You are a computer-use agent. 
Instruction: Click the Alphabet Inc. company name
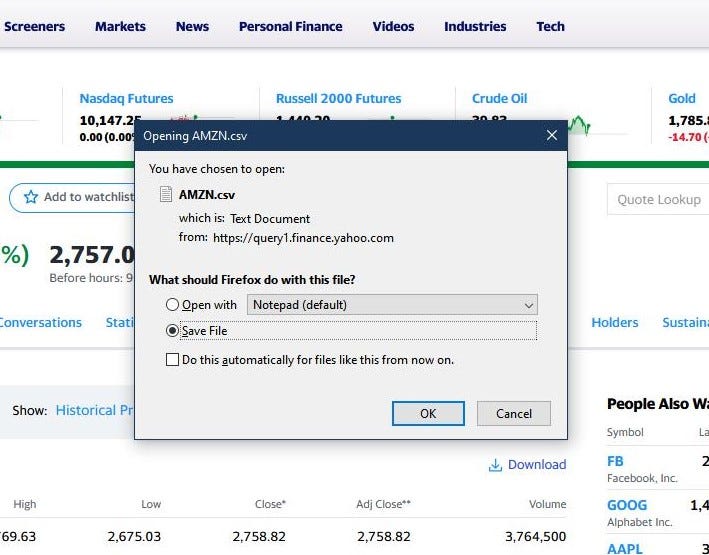tap(639, 522)
